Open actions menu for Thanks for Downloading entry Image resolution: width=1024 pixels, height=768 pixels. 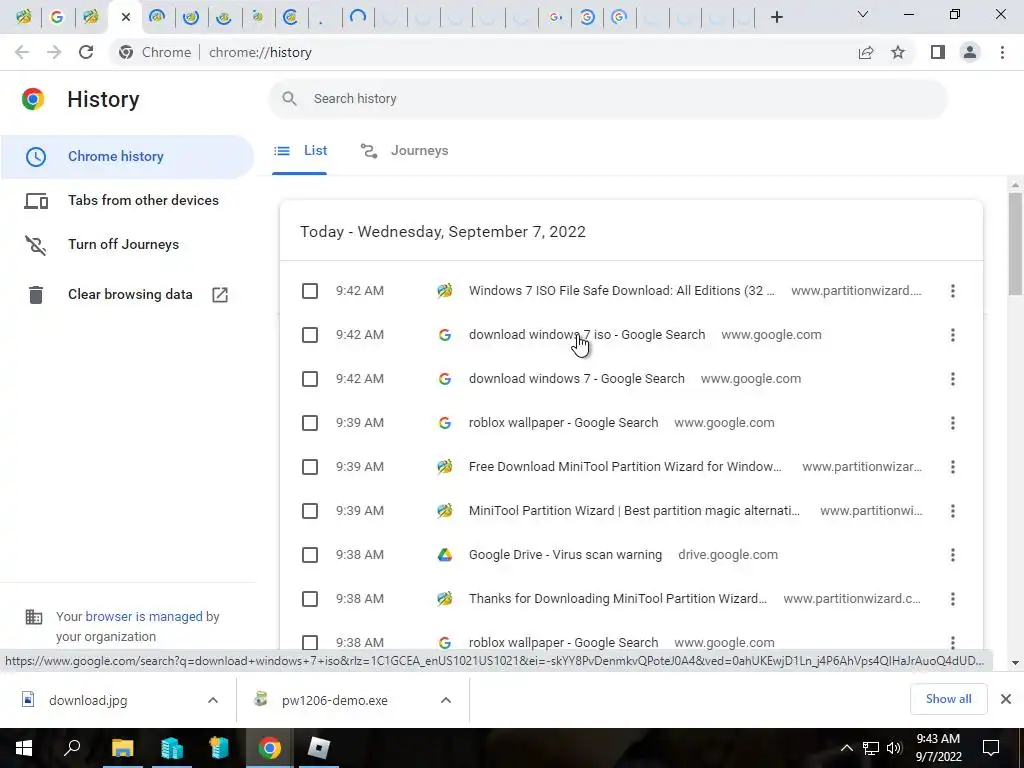tap(953, 599)
